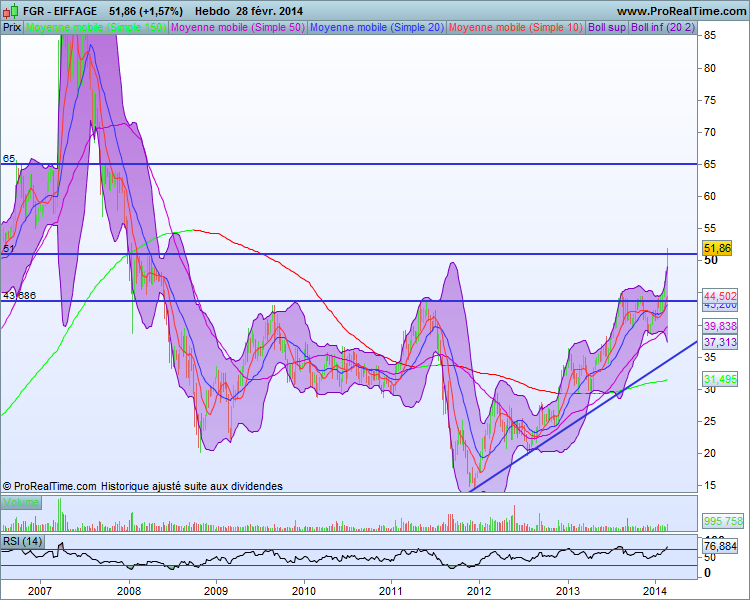Screen dimensions: 750x600
Task: Click the Boll sup indicator label
Action: (607, 27)
